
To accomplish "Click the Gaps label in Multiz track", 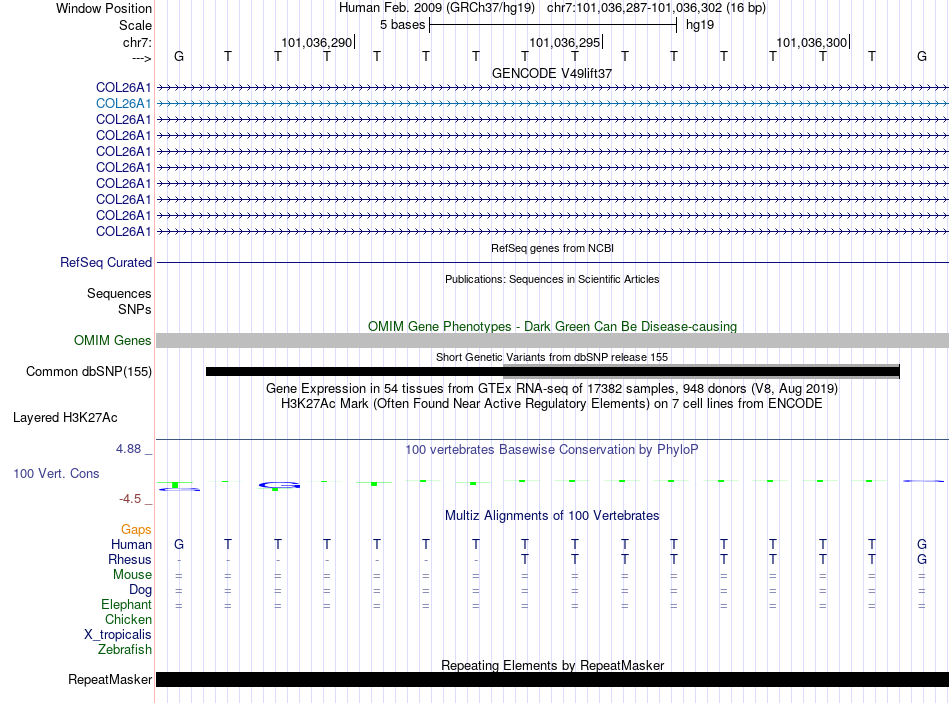I will 136,530.
